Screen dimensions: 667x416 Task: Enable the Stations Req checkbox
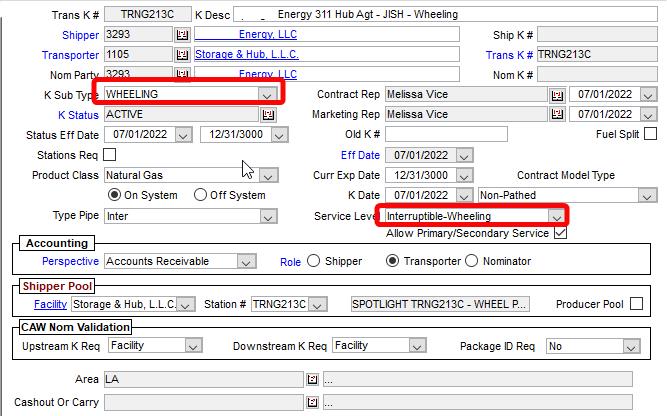point(110,155)
